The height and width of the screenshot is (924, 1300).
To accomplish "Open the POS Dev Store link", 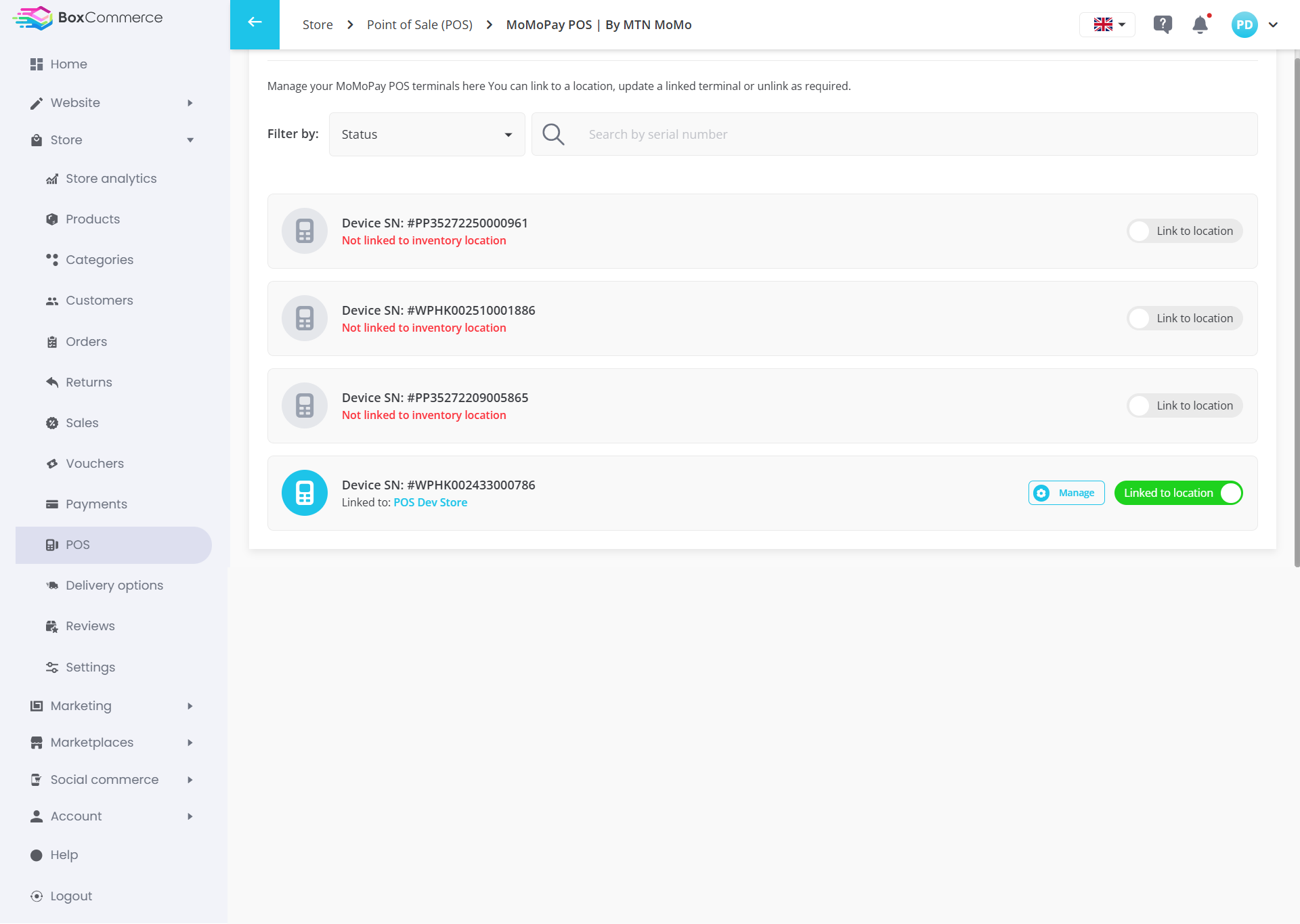I will (431, 502).
